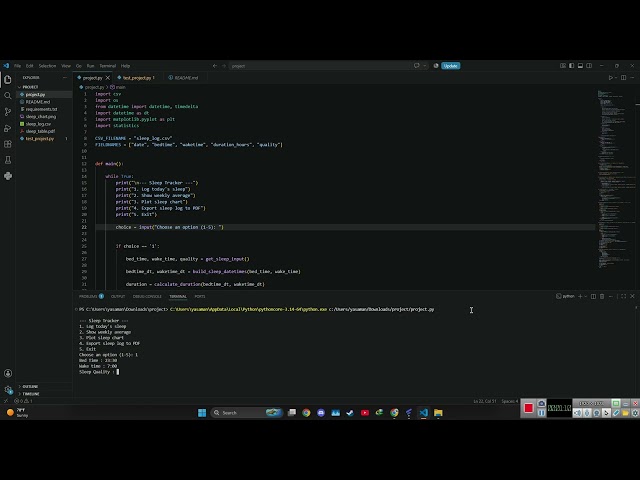Viewport: 640px width, 480px height.
Task: Split the terminal panel
Action: tap(593, 296)
